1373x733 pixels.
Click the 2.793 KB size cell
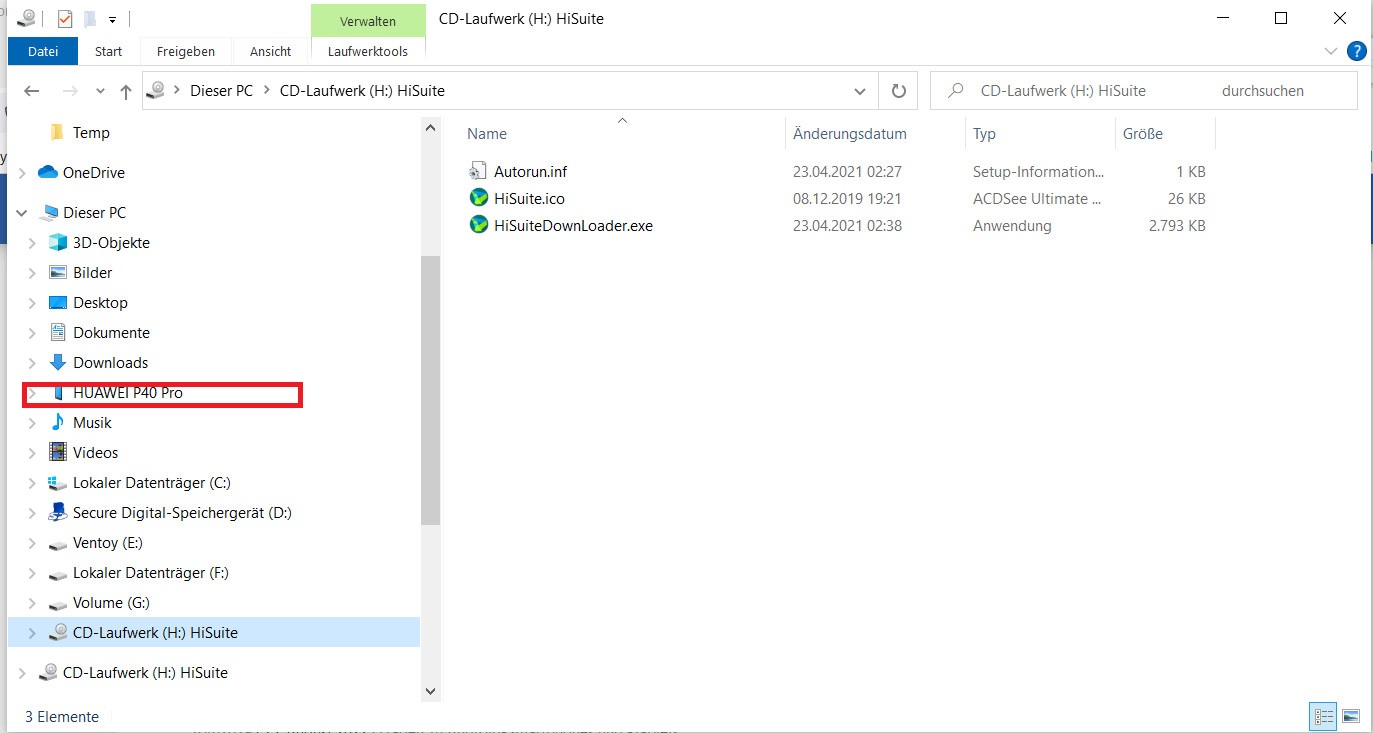point(1175,226)
